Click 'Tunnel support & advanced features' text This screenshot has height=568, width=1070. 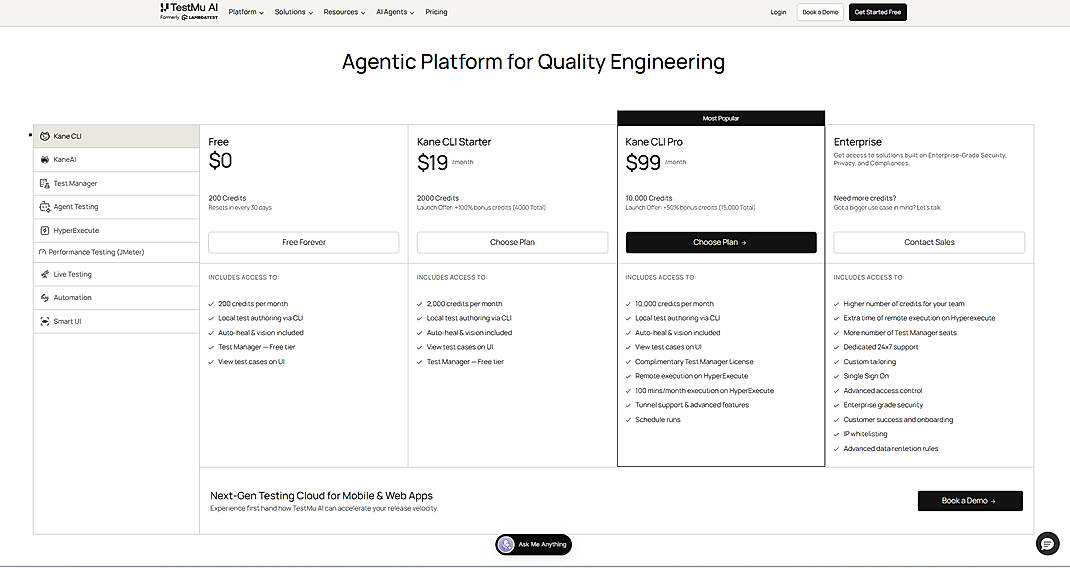click(692, 406)
